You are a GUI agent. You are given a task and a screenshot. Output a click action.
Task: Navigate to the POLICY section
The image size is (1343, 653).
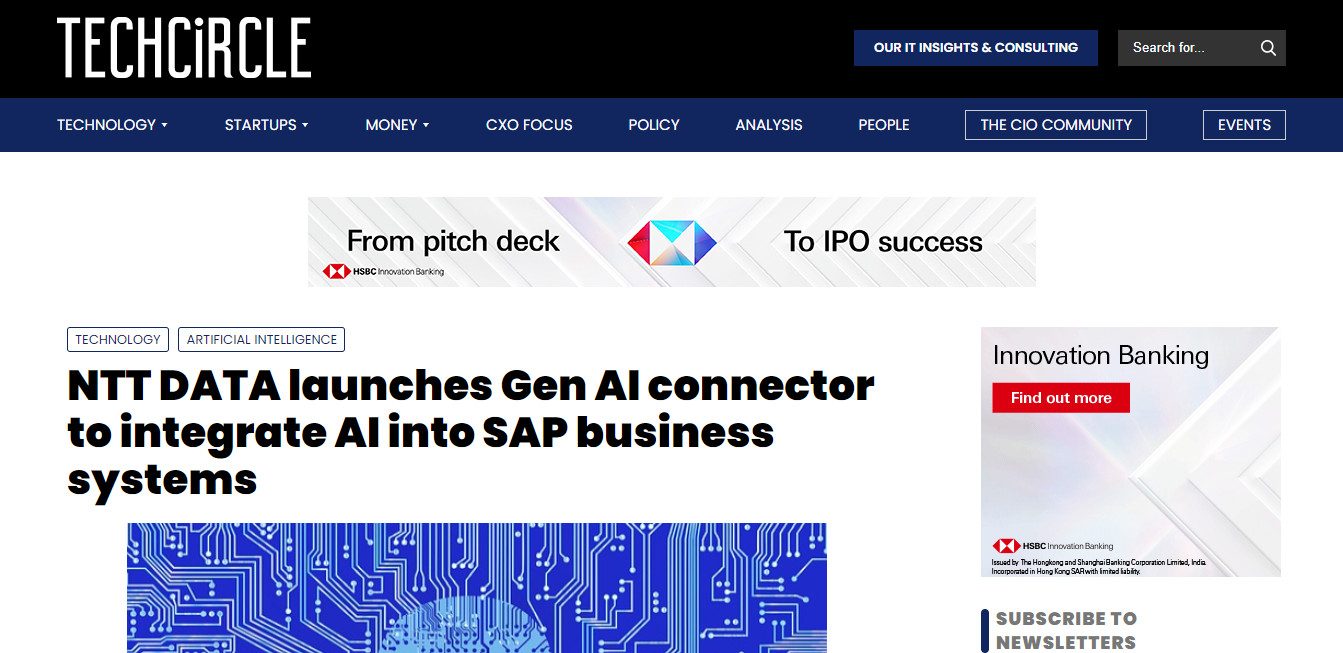click(653, 124)
